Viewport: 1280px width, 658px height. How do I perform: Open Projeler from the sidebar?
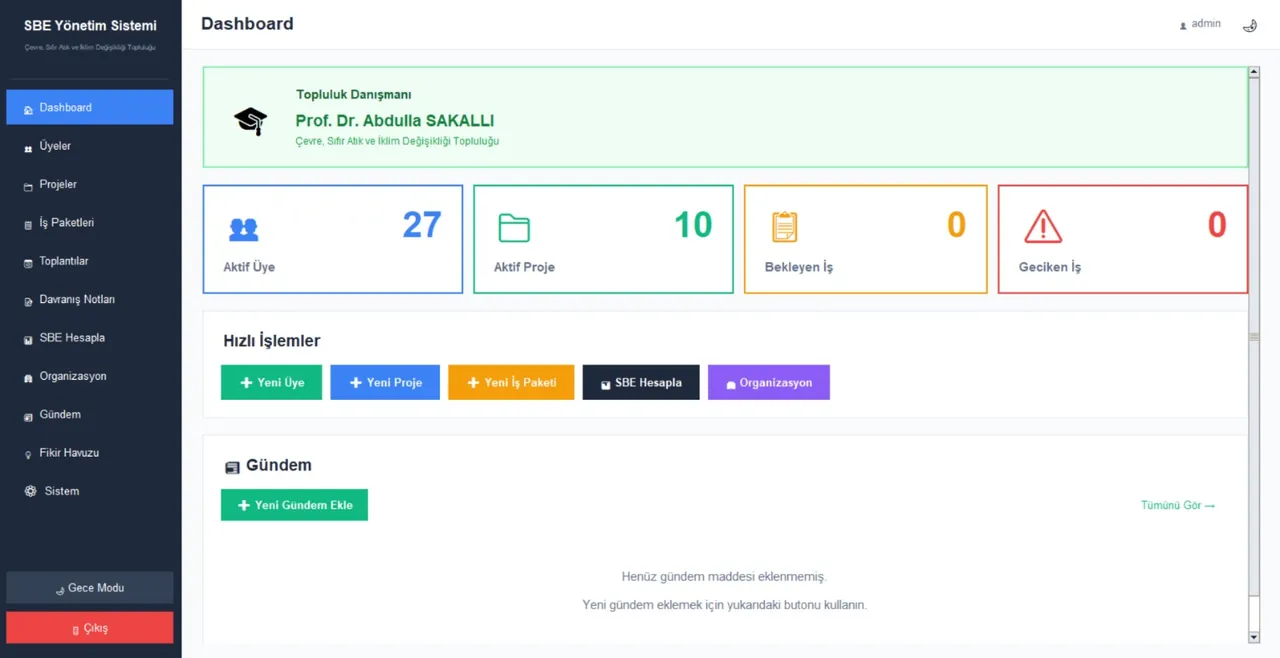pos(90,184)
